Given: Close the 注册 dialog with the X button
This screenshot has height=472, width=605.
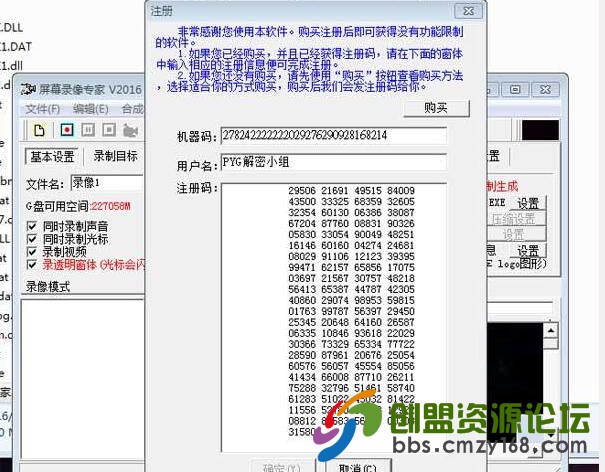Looking at the screenshot, I should click(468, 11).
